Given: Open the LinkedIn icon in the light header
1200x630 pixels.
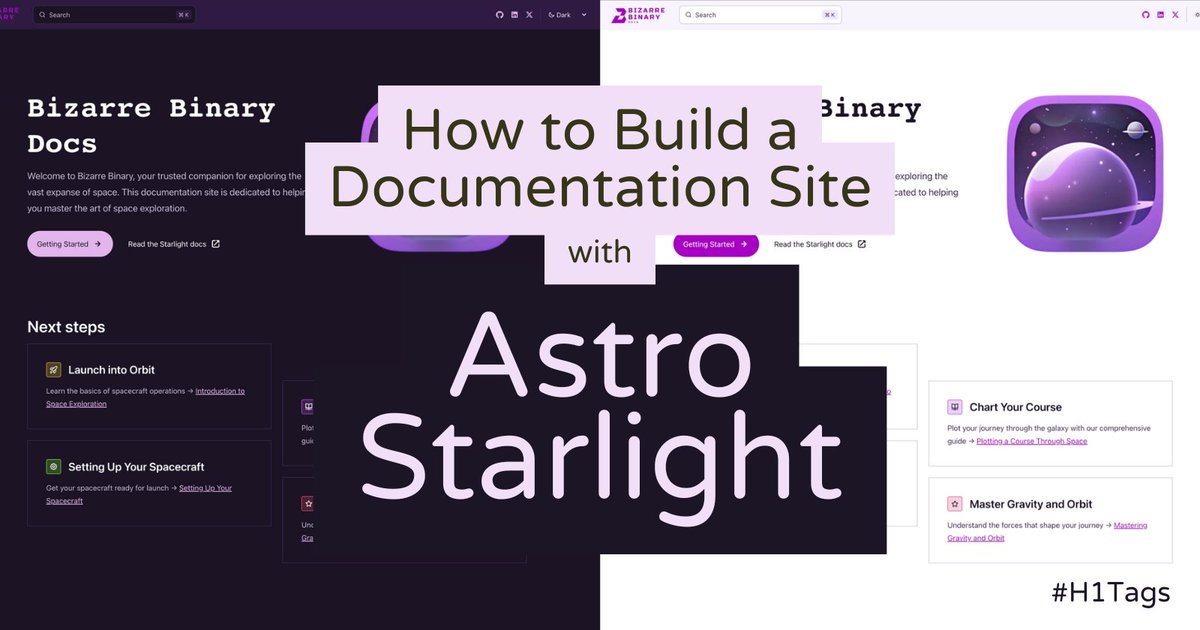Looking at the screenshot, I should pos(1161,15).
